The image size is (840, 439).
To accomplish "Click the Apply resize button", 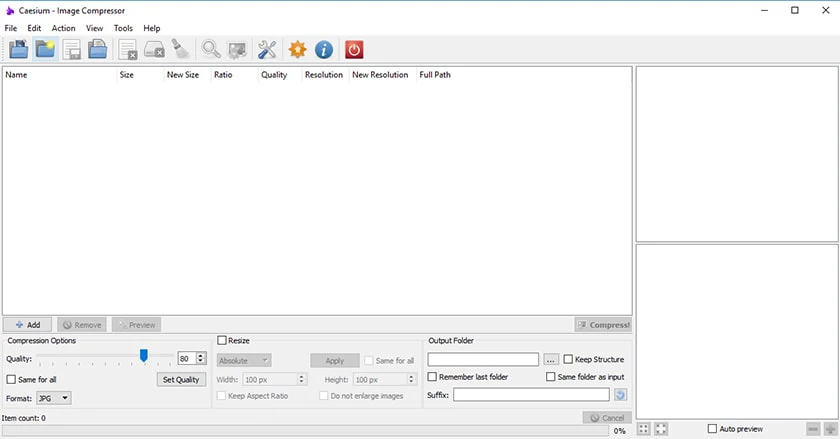I will point(335,361).
